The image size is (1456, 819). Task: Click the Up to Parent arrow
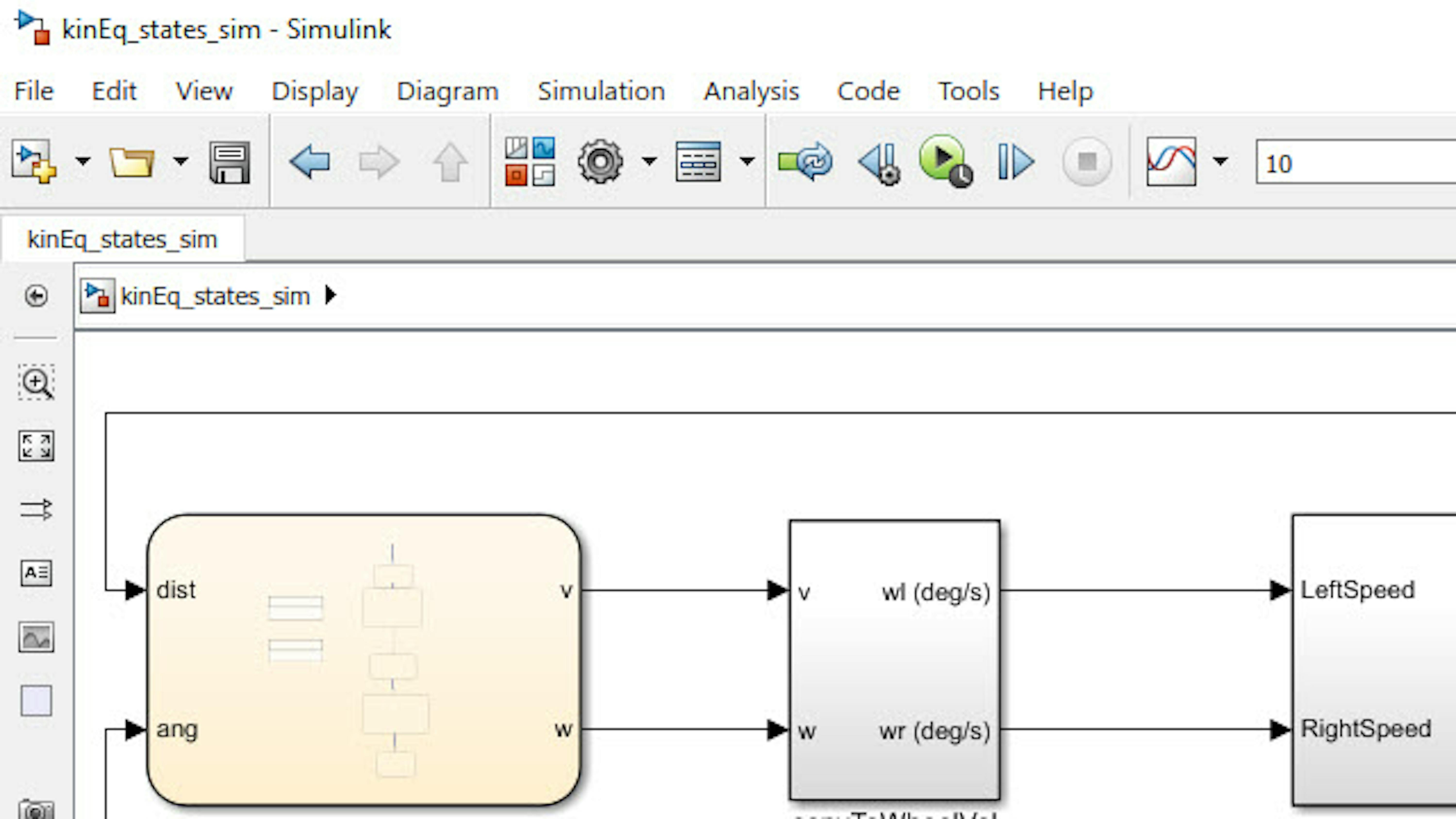pos(450,162)
